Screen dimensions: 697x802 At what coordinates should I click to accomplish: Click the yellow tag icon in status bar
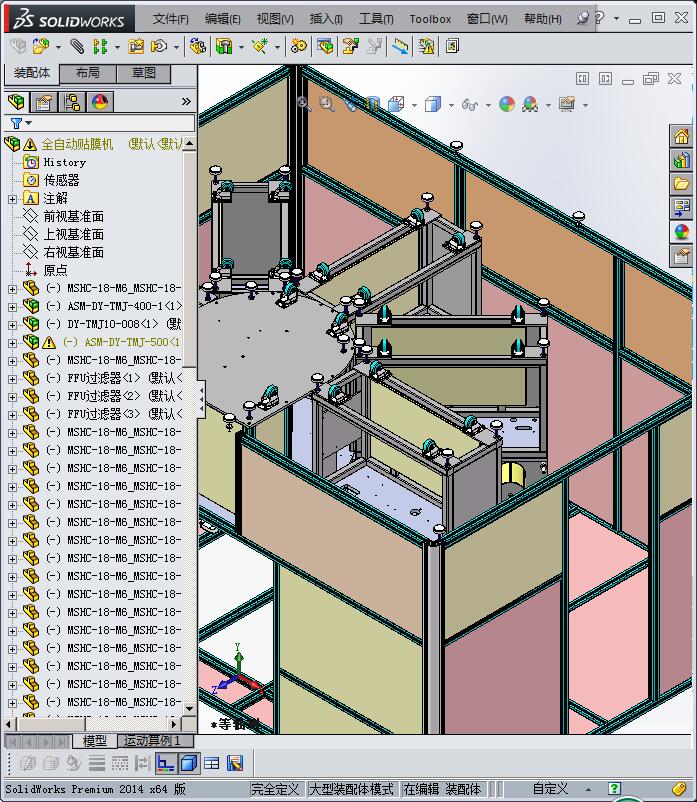[679, 789]
